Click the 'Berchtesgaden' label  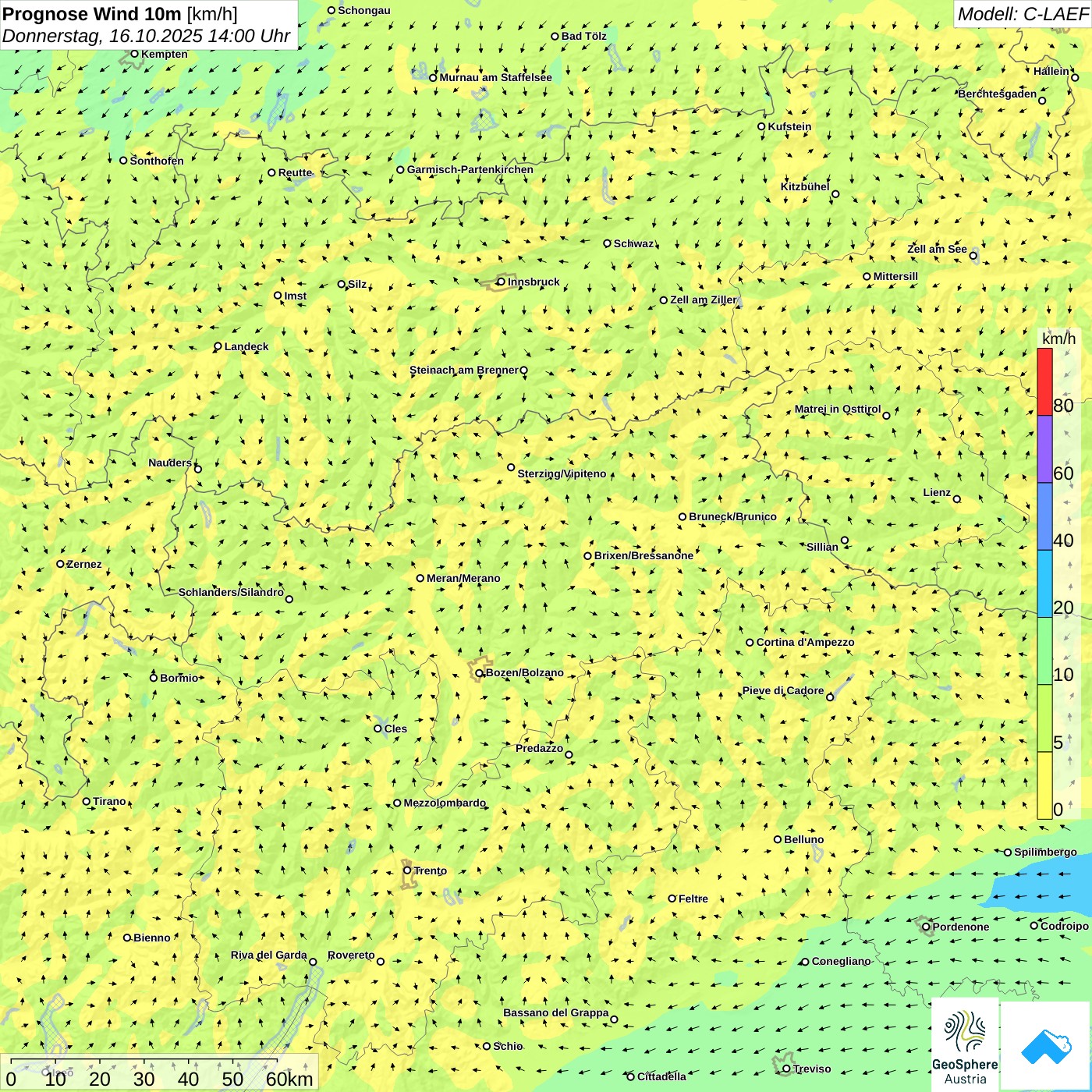point(997,94)
